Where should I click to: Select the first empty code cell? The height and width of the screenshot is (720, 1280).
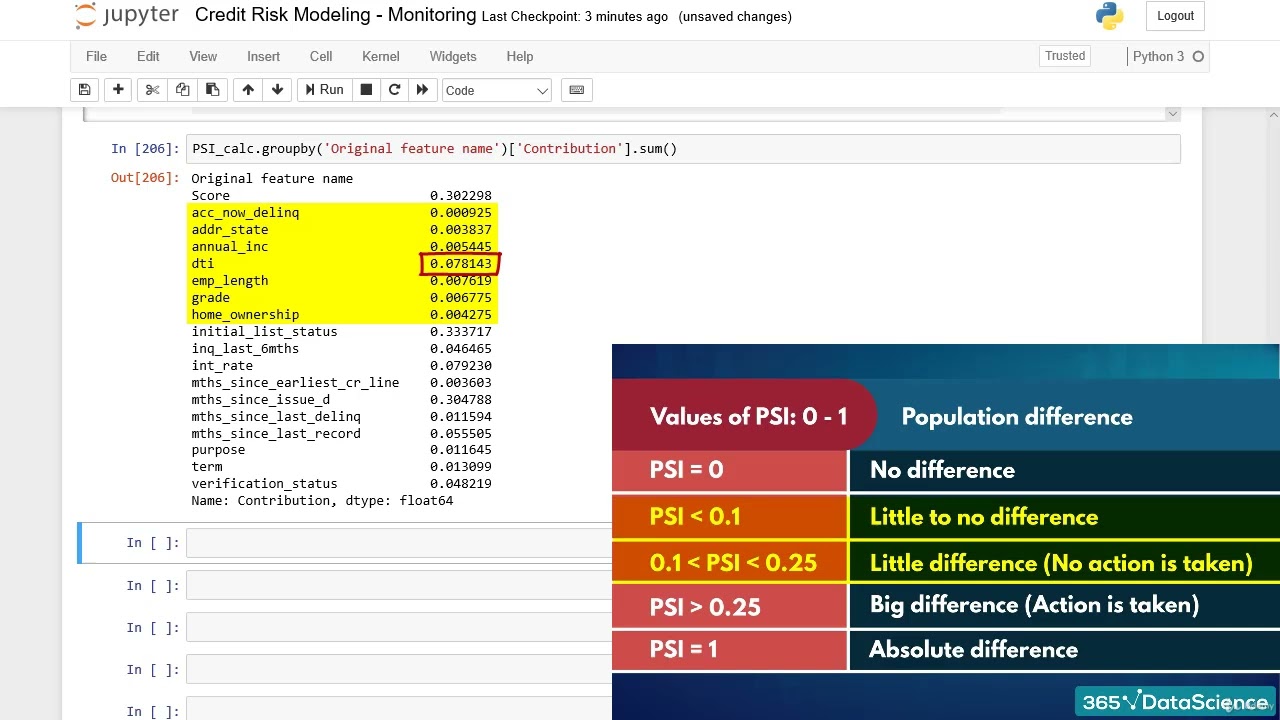[398, 543]
